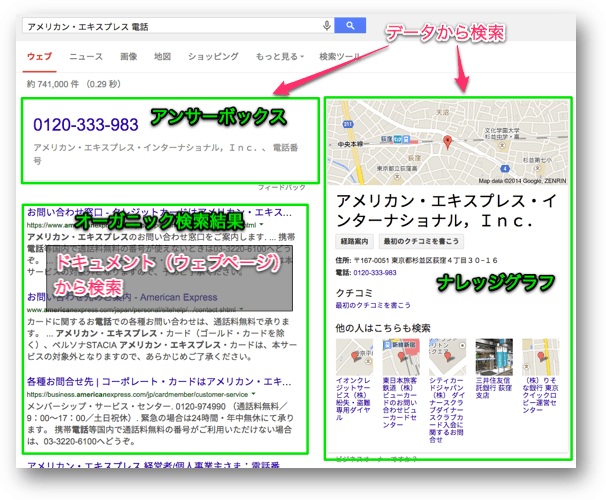Switch to the ニュース tab
Viewport: 606px width, 500px height.
[x=86, y=56]
